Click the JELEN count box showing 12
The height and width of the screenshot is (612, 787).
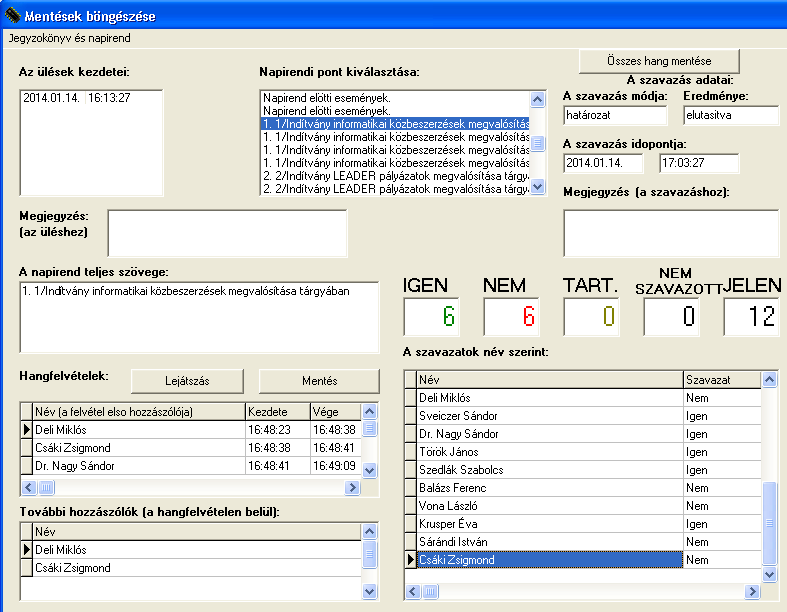coord(751,317)
